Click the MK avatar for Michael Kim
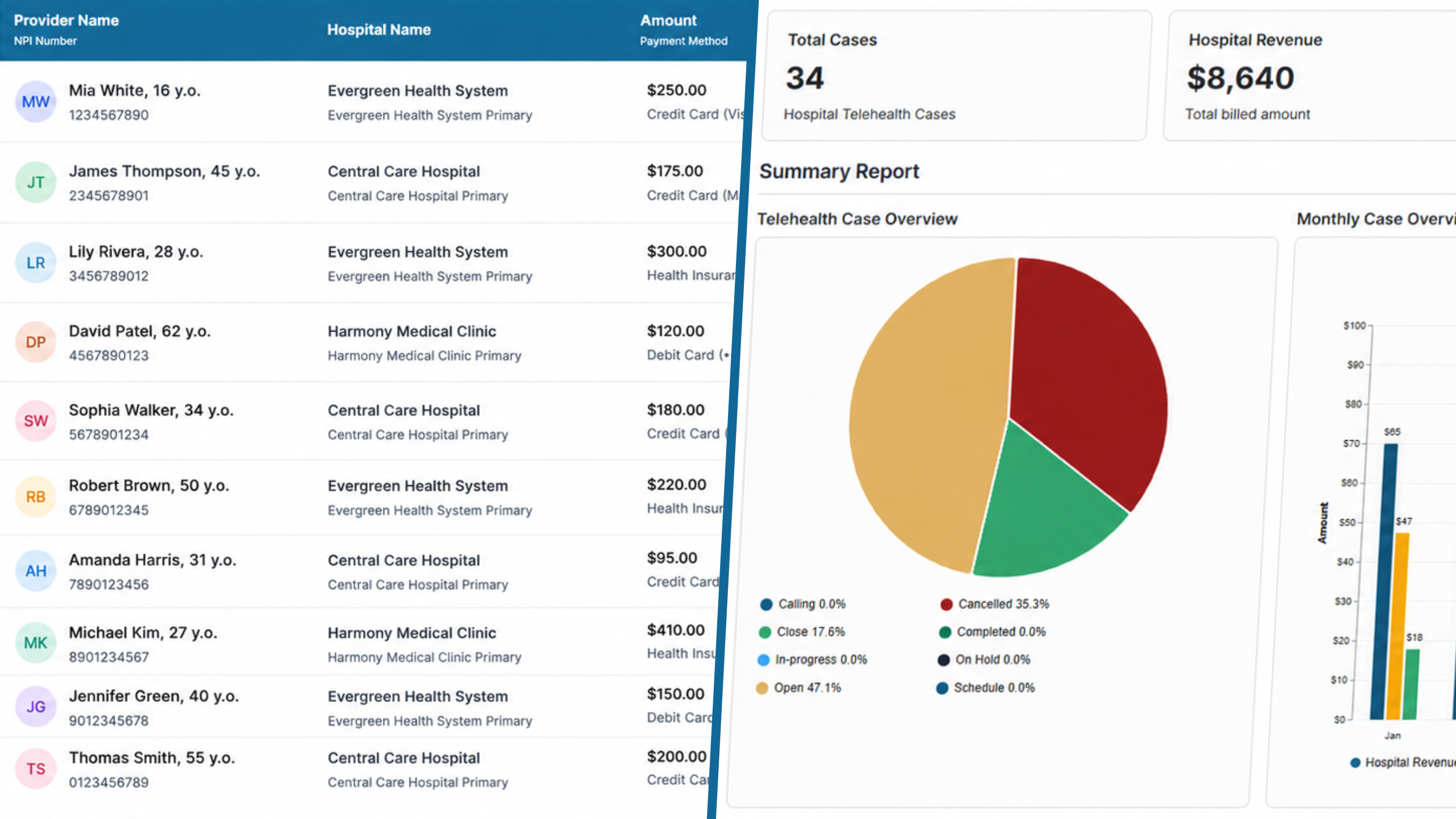Screen dimensions: 1456x819 tap(36, 643)
